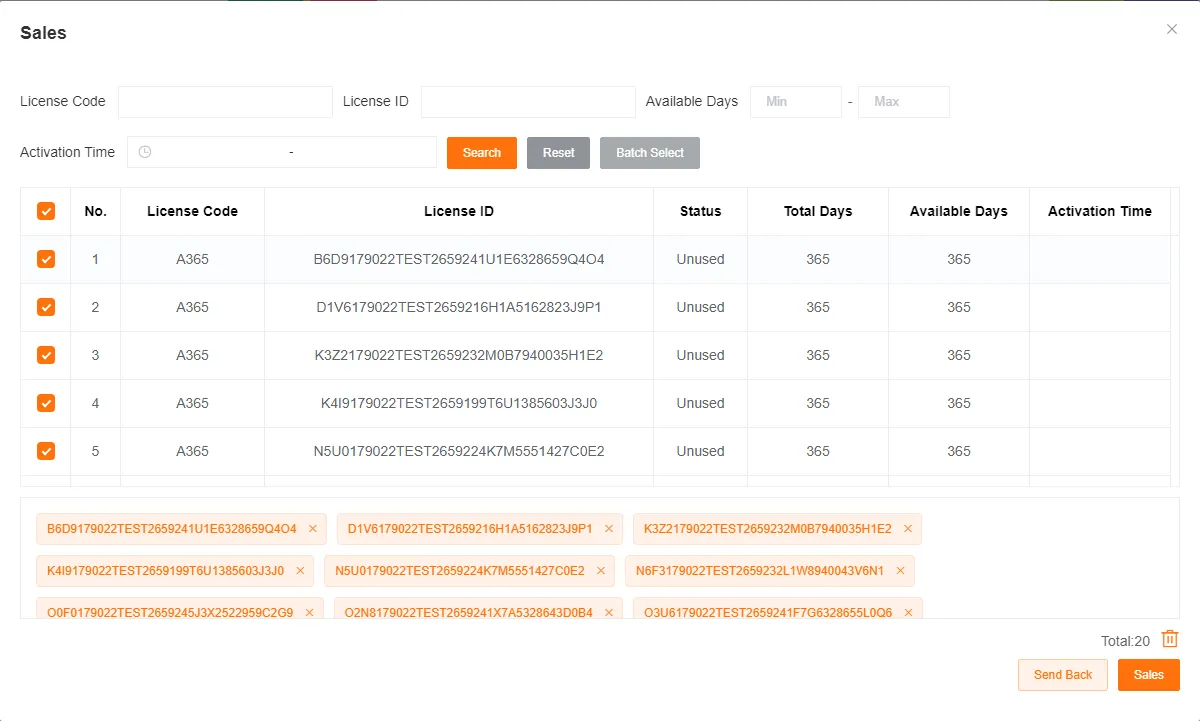Remove tag N5U0179022TEST2659224K7M5551427C0E2 via its x

coord(601,571)
